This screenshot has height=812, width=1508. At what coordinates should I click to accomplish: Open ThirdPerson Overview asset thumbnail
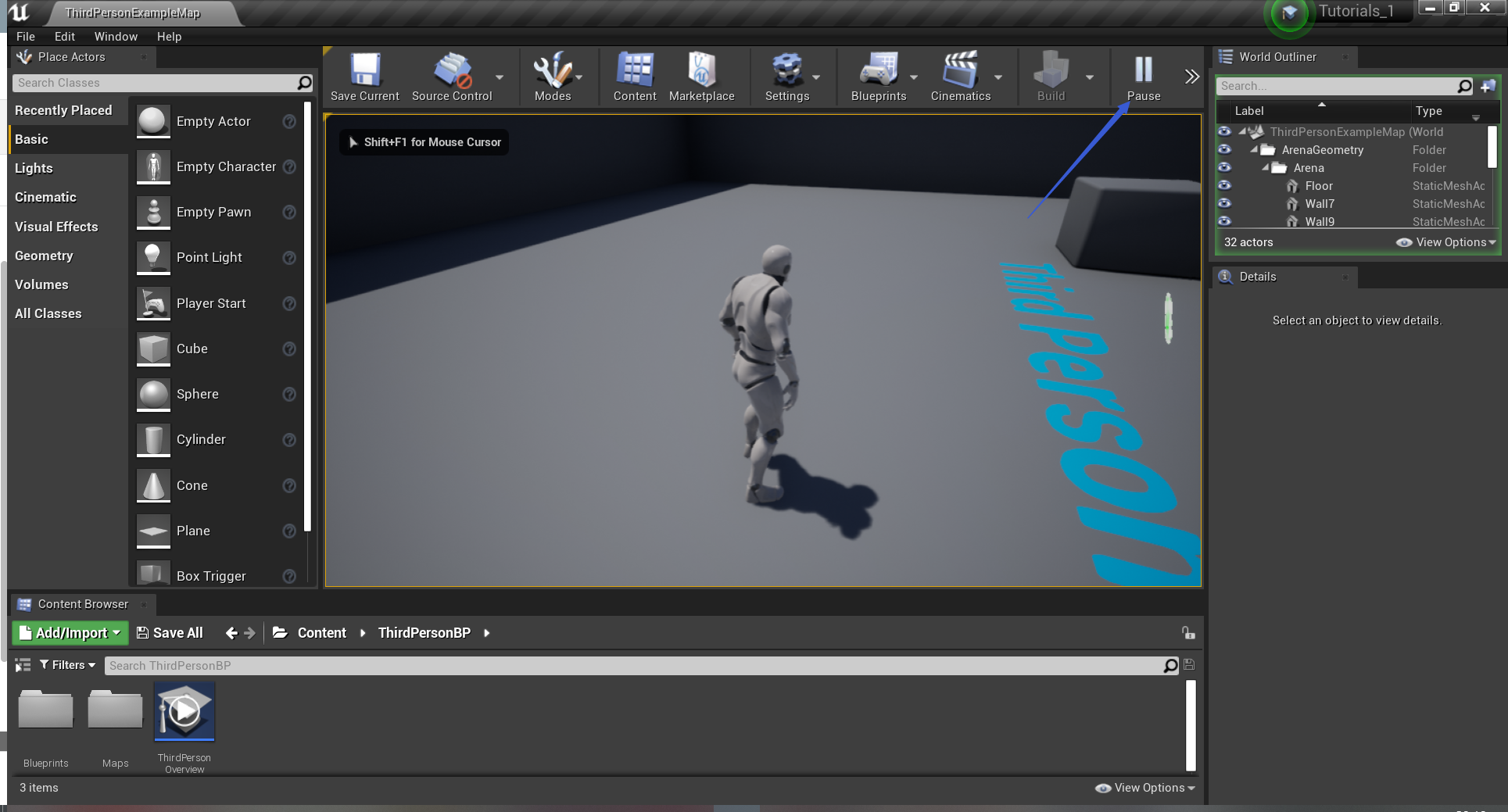[x=184, y=711]
